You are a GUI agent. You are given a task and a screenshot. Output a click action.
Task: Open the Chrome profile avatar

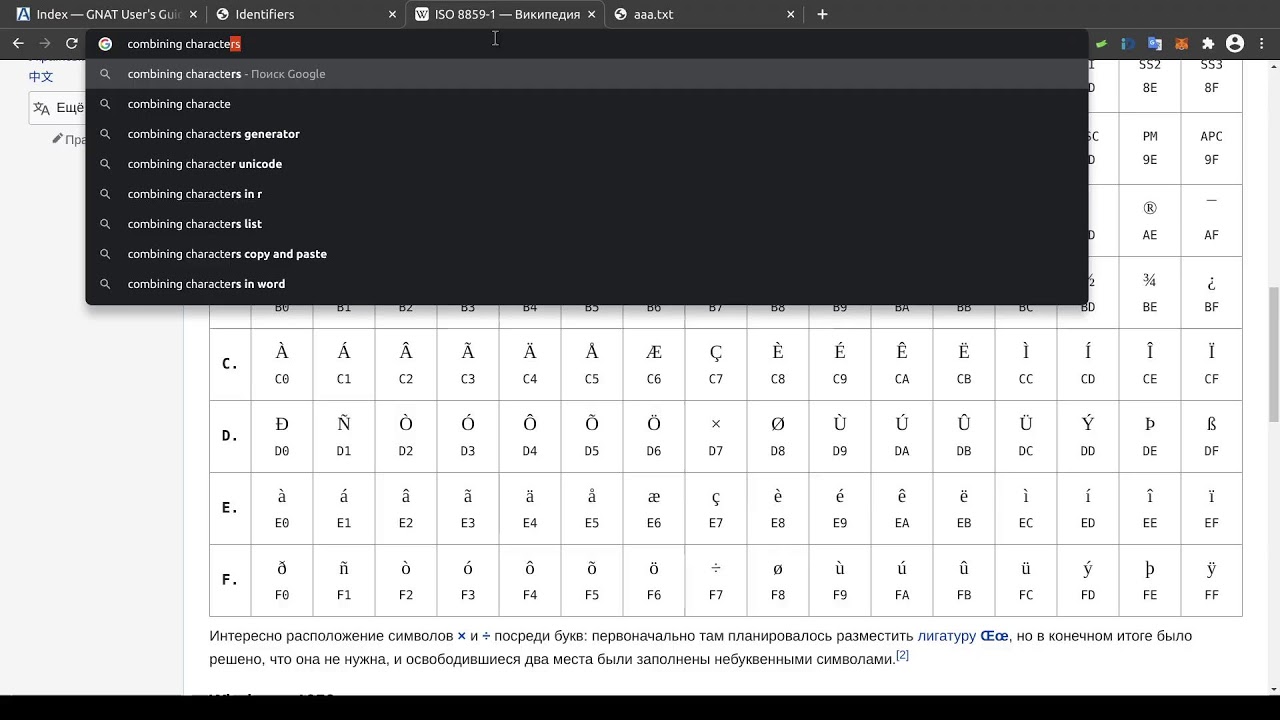click(1235, 44)
